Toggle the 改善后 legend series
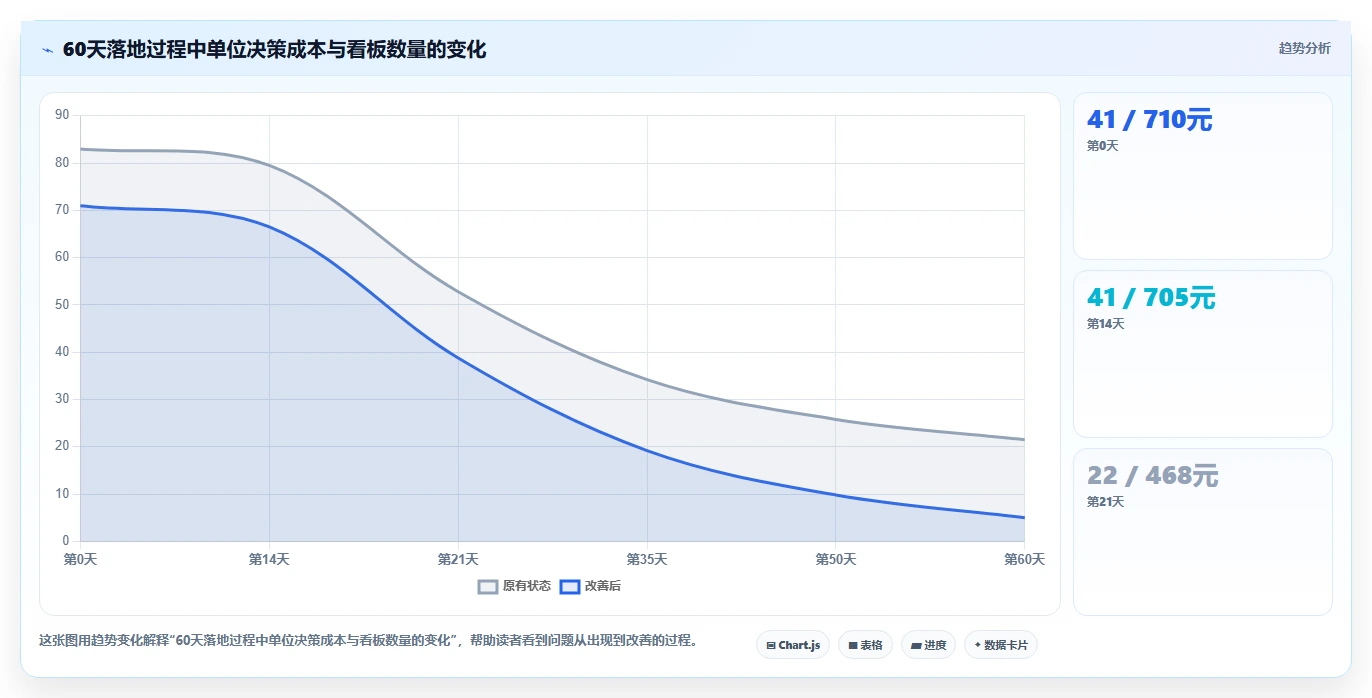Image resolution: width=1372 pixels, height=698 pixels. (x=591, y=586)
